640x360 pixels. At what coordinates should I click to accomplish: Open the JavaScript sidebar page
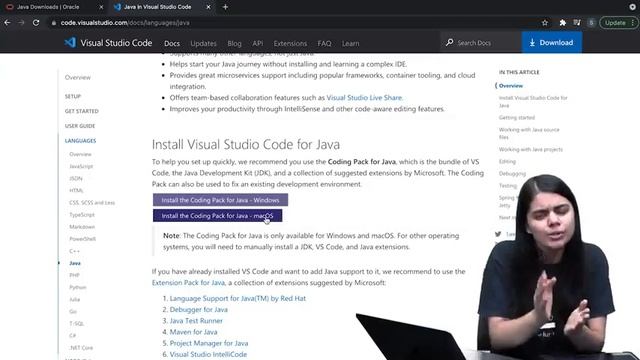point(81,166)
